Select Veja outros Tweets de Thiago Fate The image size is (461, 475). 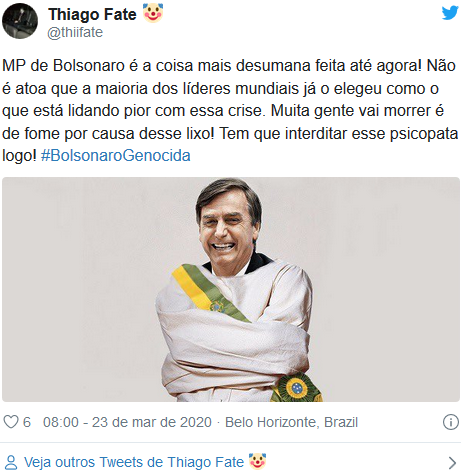coord(134,462)
